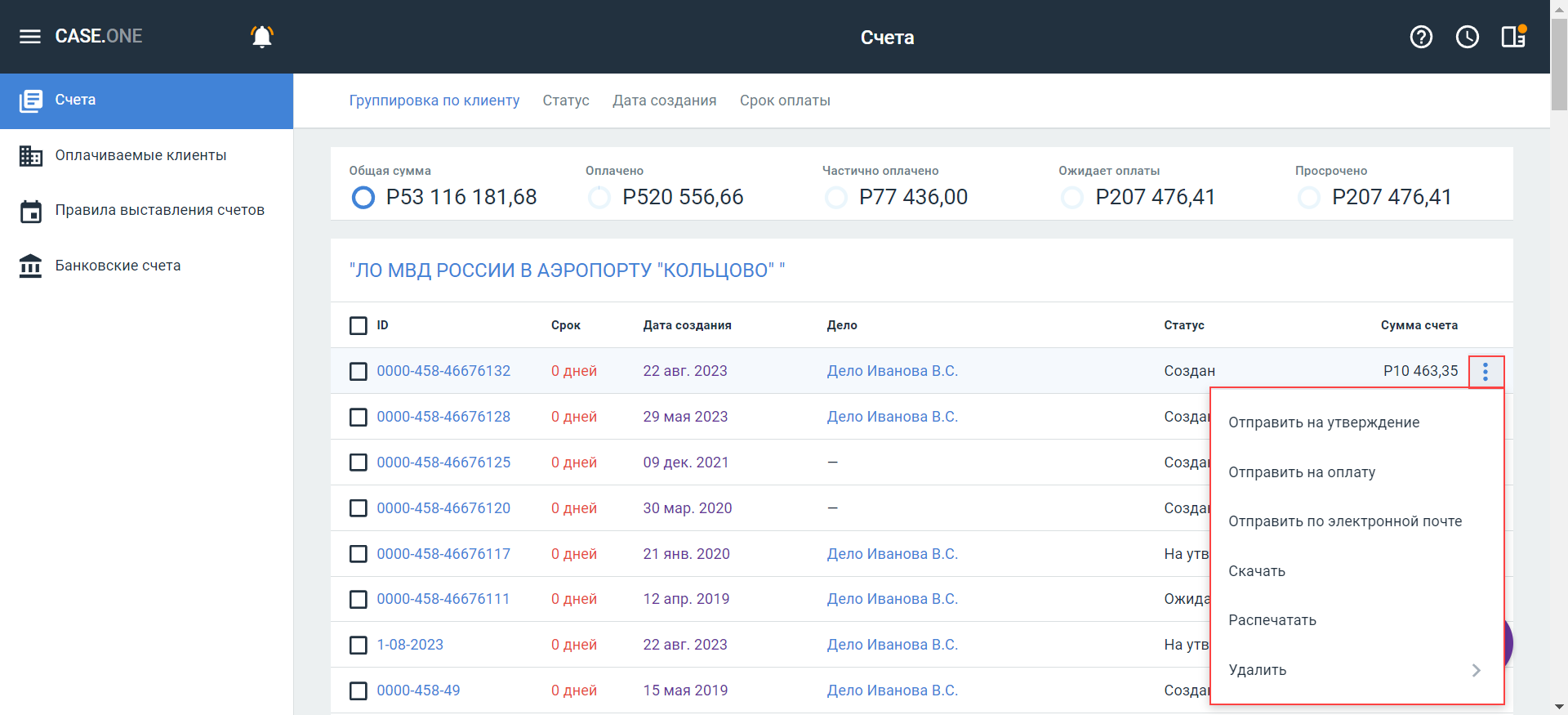Viewport: 1568px width, 715px height.
Task: Check the box for invoice 0000-458-46676120
Action: click(359, 508)
